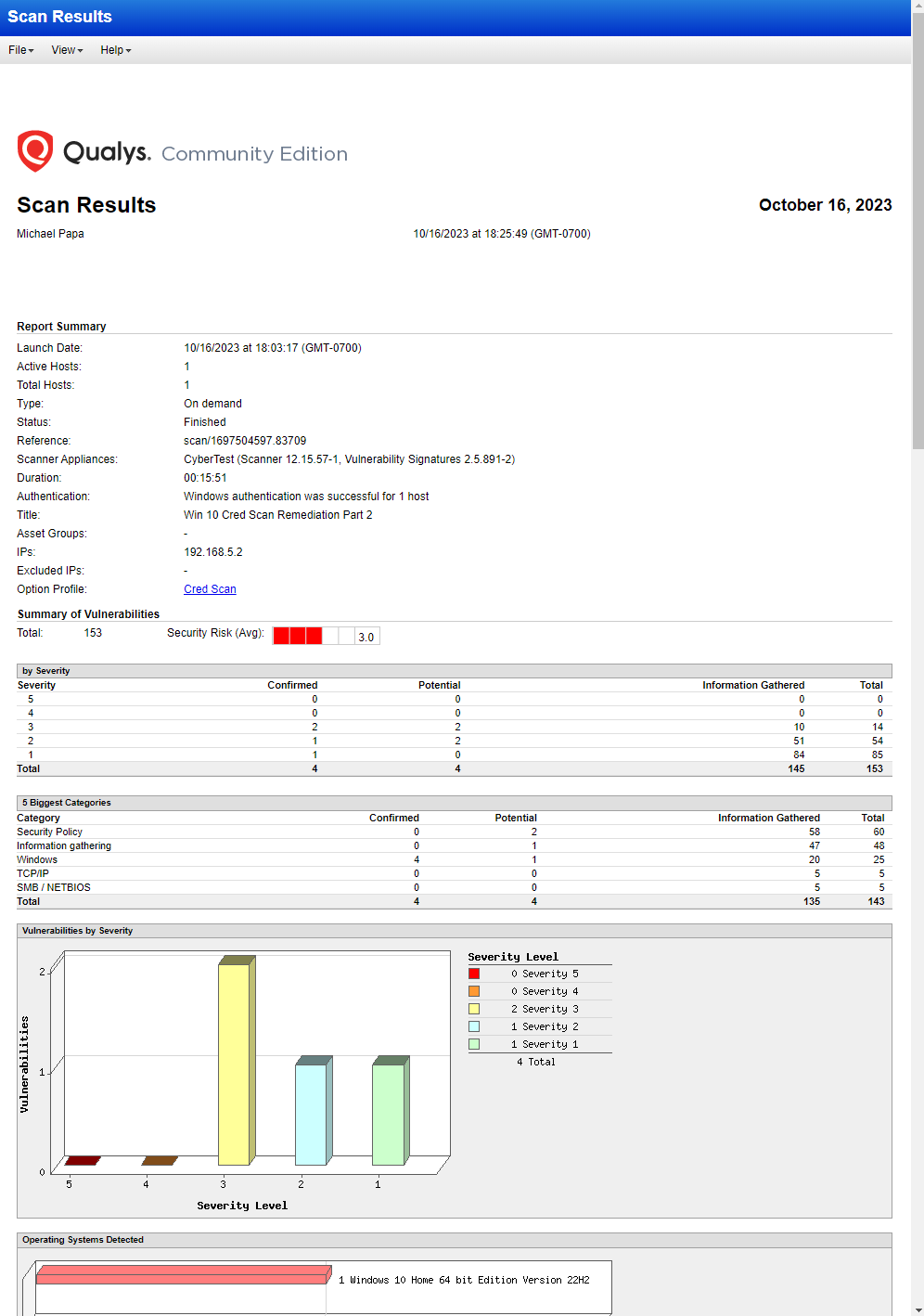Click the scrollbar up arrow

point(917,6)
